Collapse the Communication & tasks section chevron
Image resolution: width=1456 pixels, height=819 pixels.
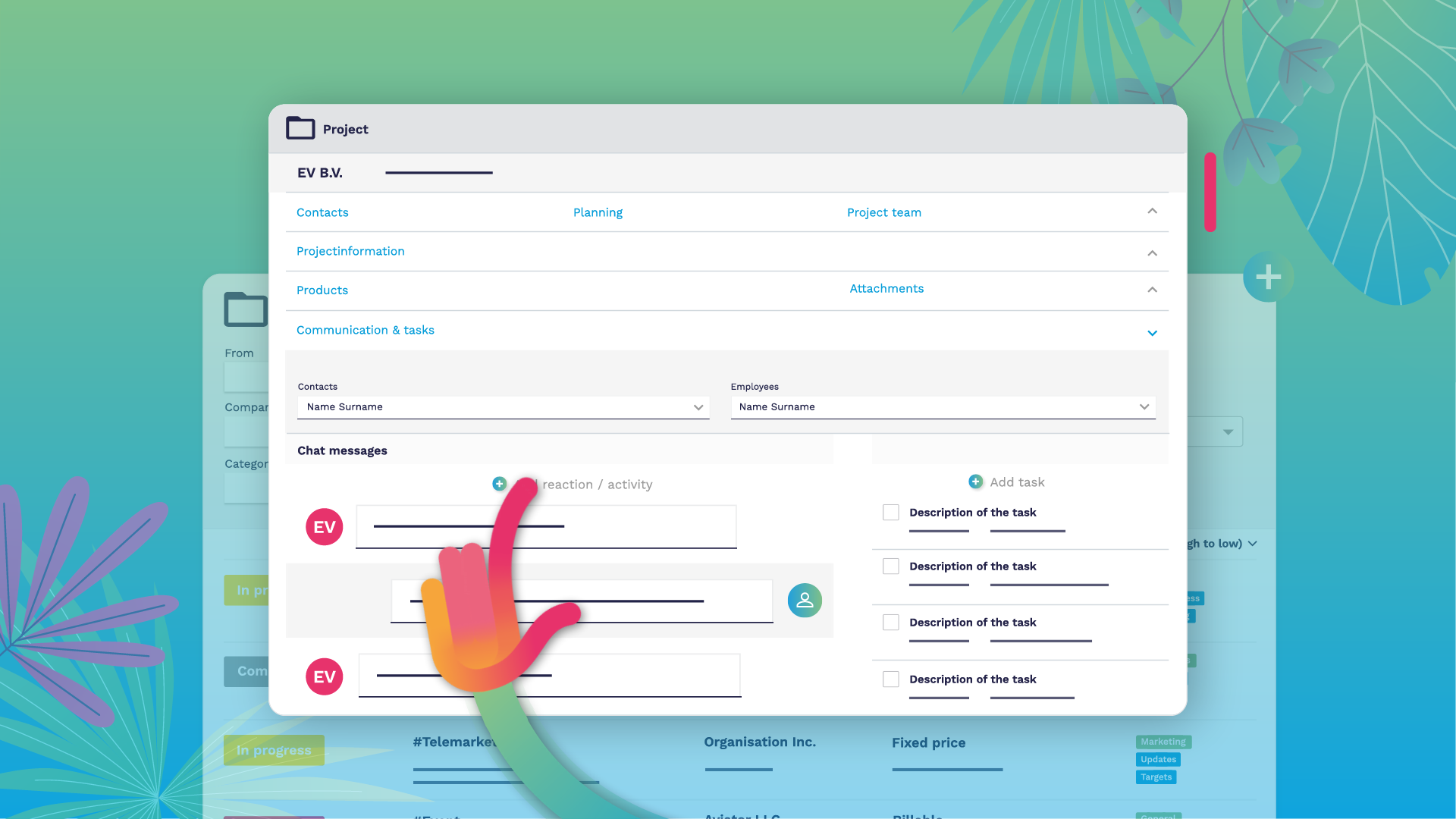(x=1152, y=333)
